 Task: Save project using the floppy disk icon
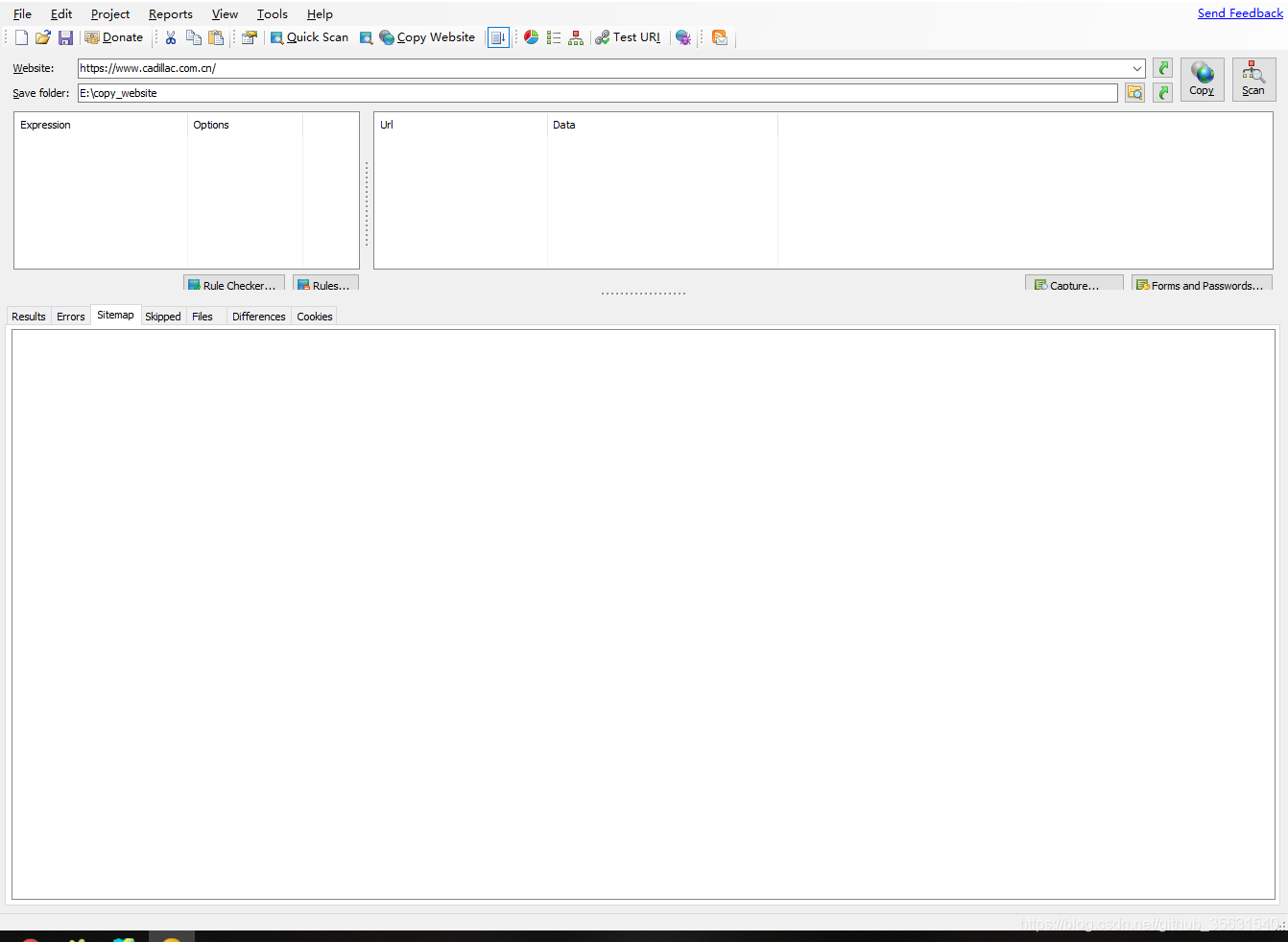(65, 37)
